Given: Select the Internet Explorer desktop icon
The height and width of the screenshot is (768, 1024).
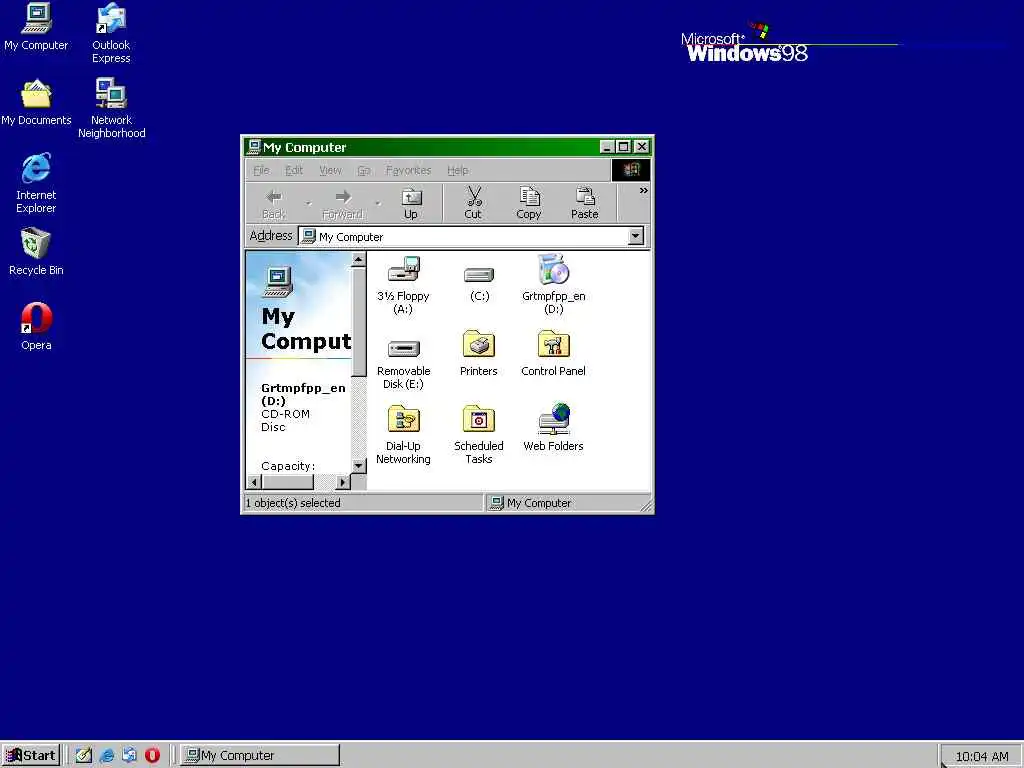Looking at the screenshot, I should pyautogui.click(x=36, y=183).
